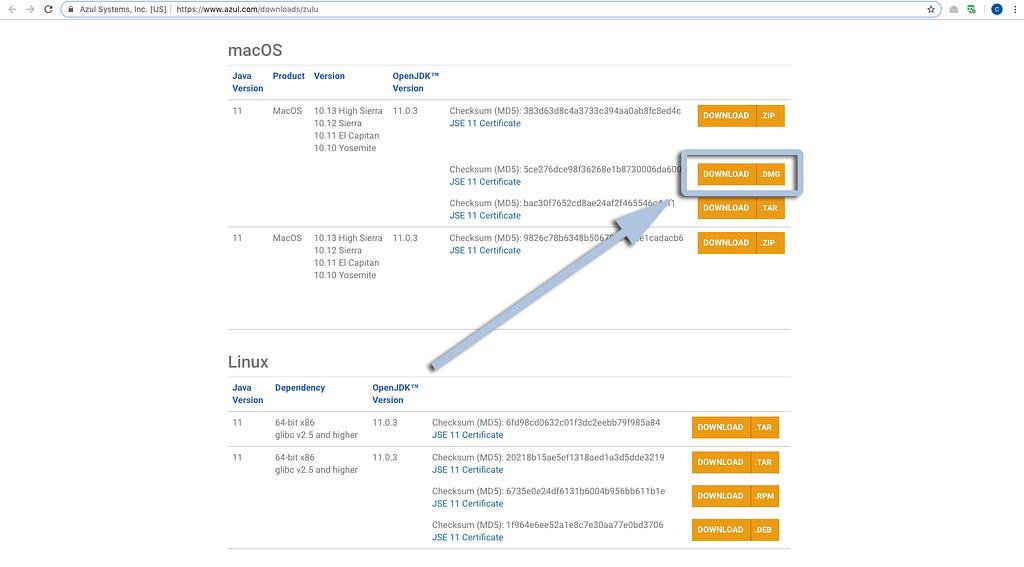The image size is (1024, 567).
Task: Click the padlock secure site icon
Action: click(x=72, y=9)
